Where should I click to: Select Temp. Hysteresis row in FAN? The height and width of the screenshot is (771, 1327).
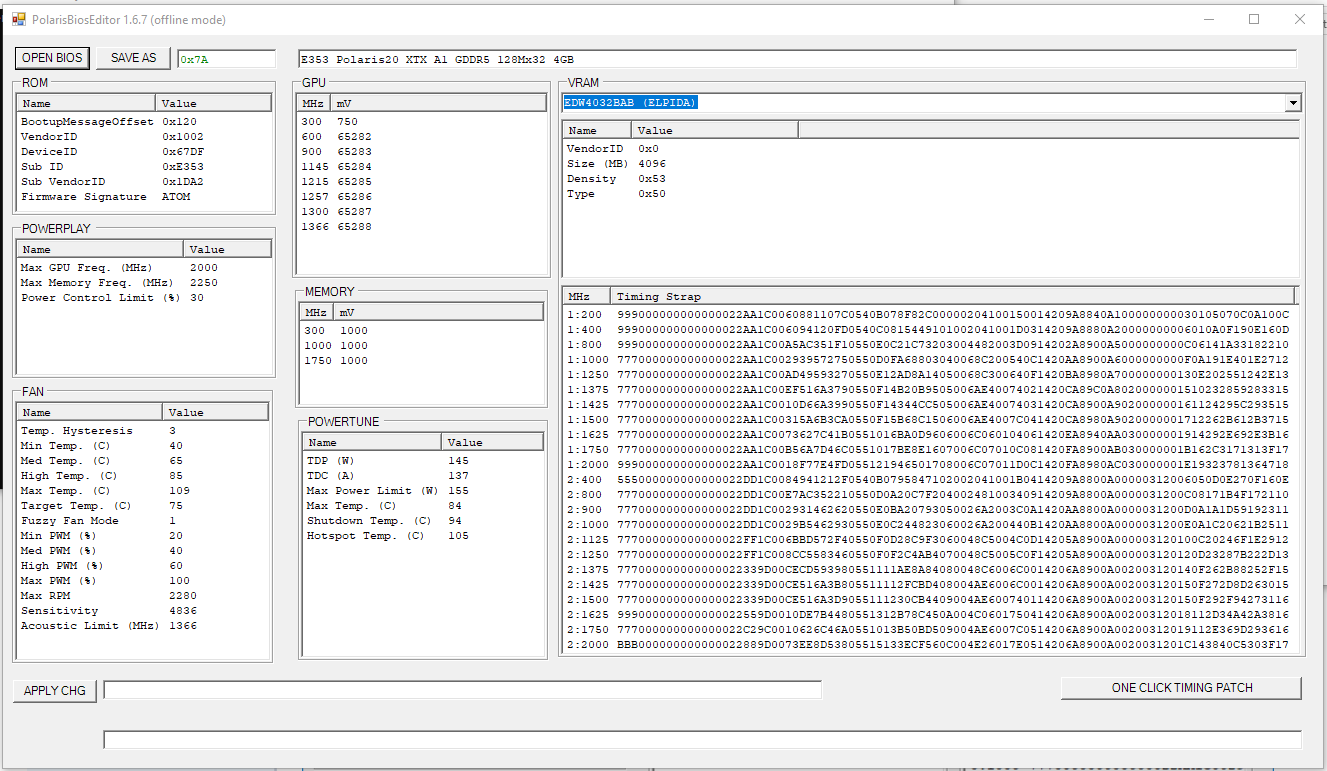pyautogui.click(x=144, y=431)
